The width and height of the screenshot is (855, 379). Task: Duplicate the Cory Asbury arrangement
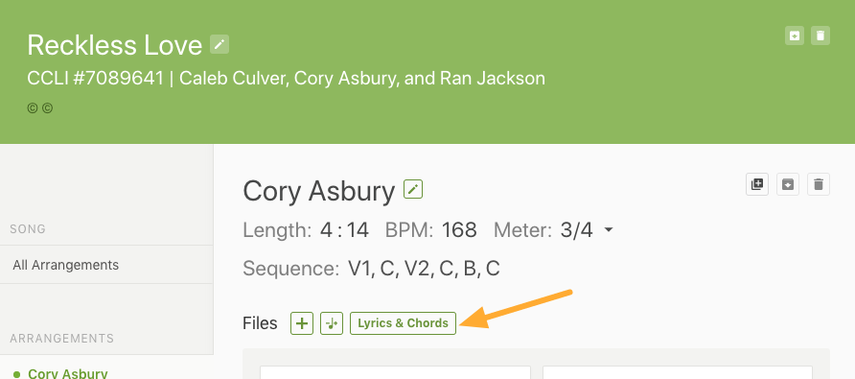[757, 184]
